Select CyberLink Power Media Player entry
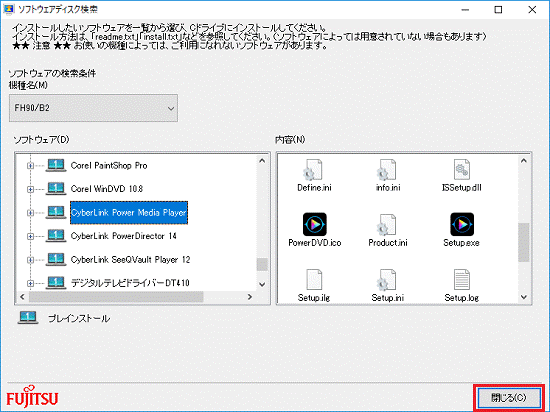550x412 pixels. [x=129, y=212]
